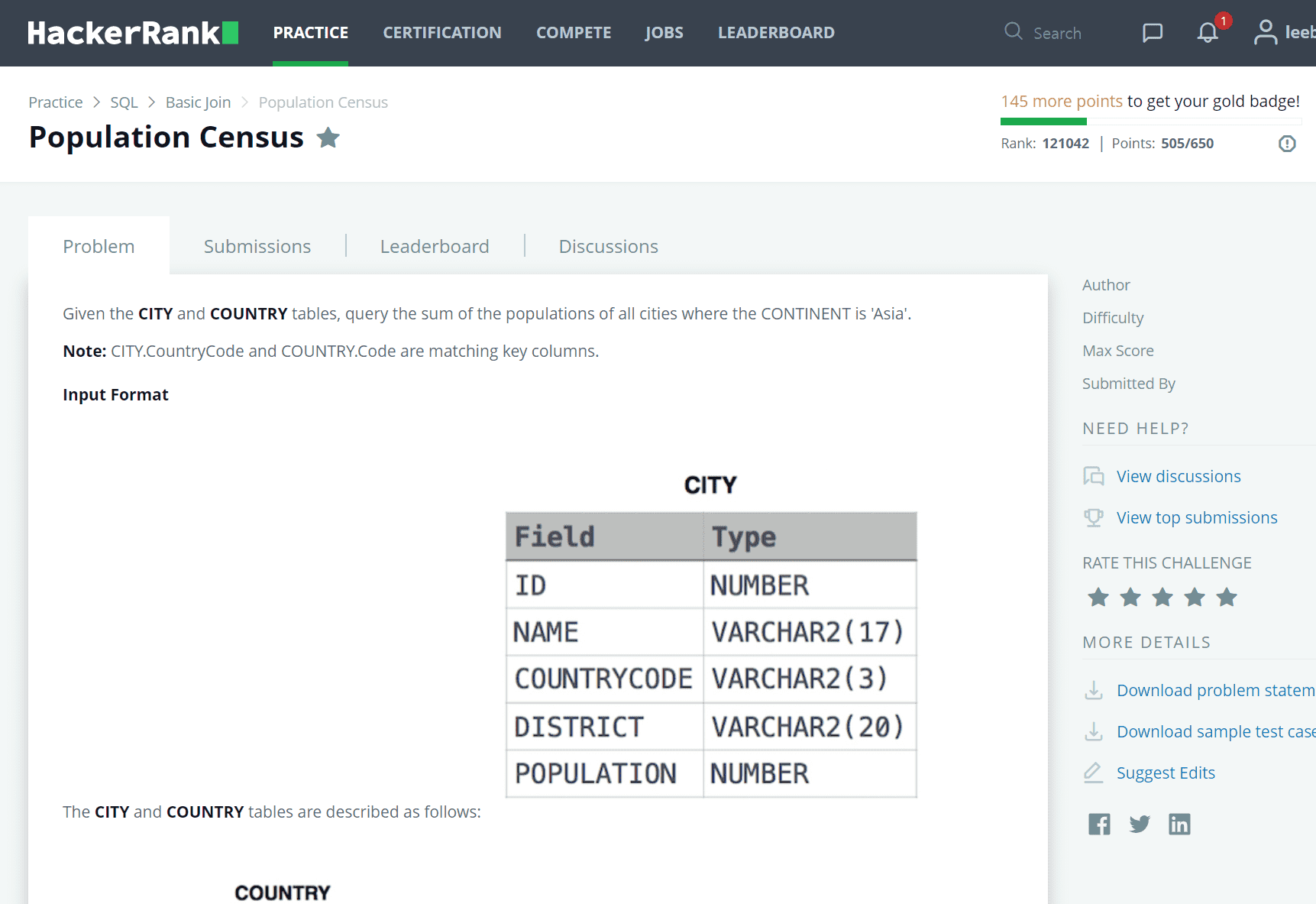Viewport: 1316px width, 904px height.
Task: Click the Max Score label
Action: click(x=1118, y=351)
